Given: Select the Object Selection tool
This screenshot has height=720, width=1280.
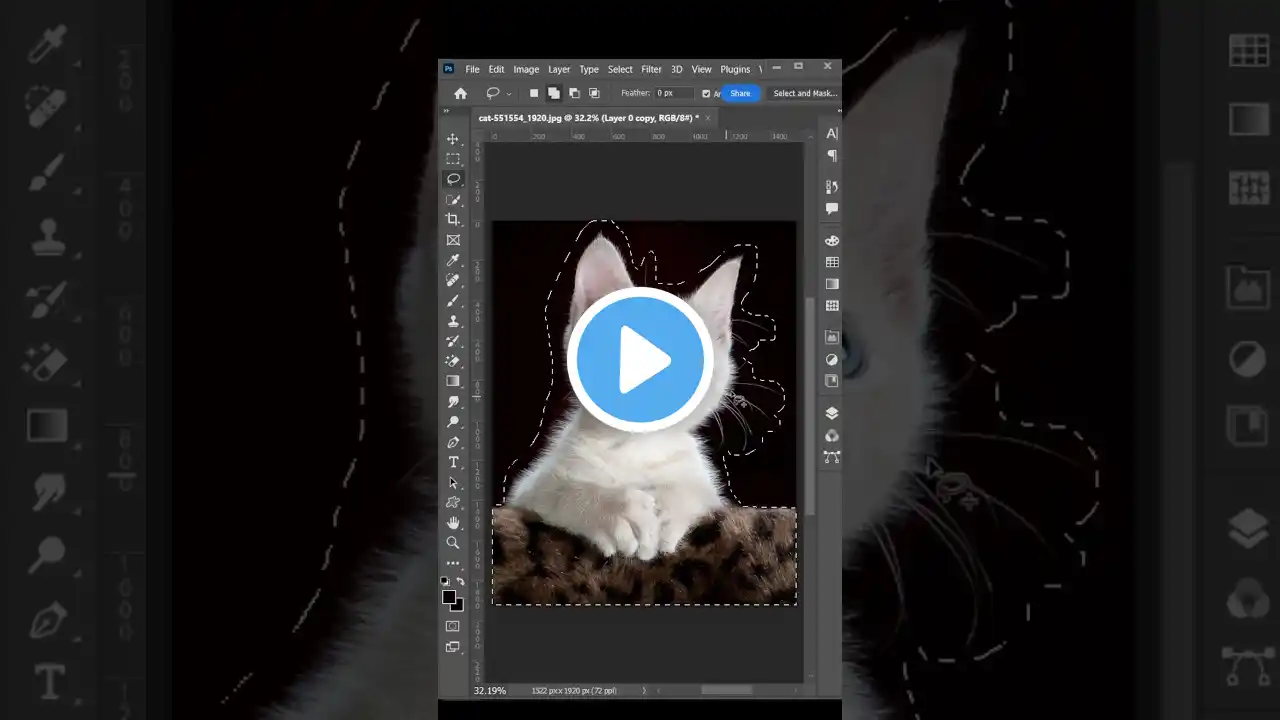Looking at the screenshot, I should (453, 200).
